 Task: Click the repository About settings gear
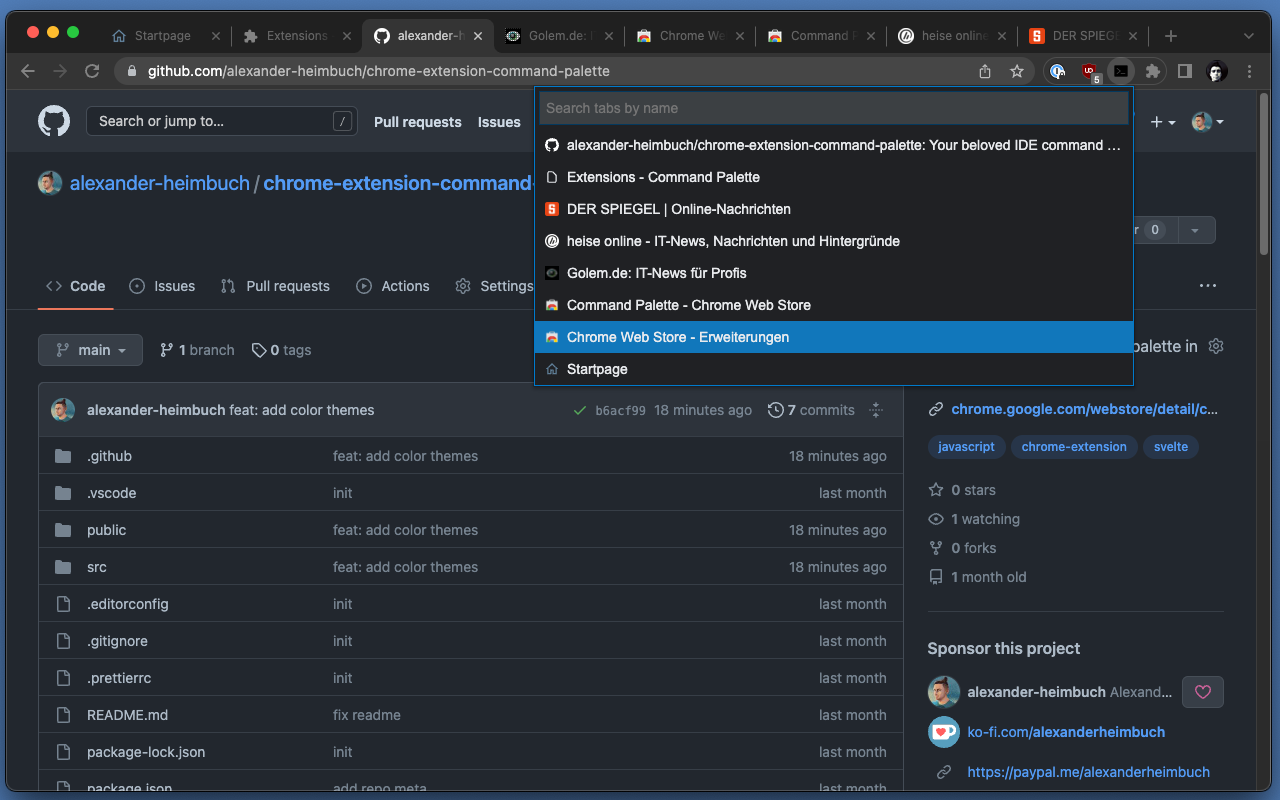[x=1216, y=346]
